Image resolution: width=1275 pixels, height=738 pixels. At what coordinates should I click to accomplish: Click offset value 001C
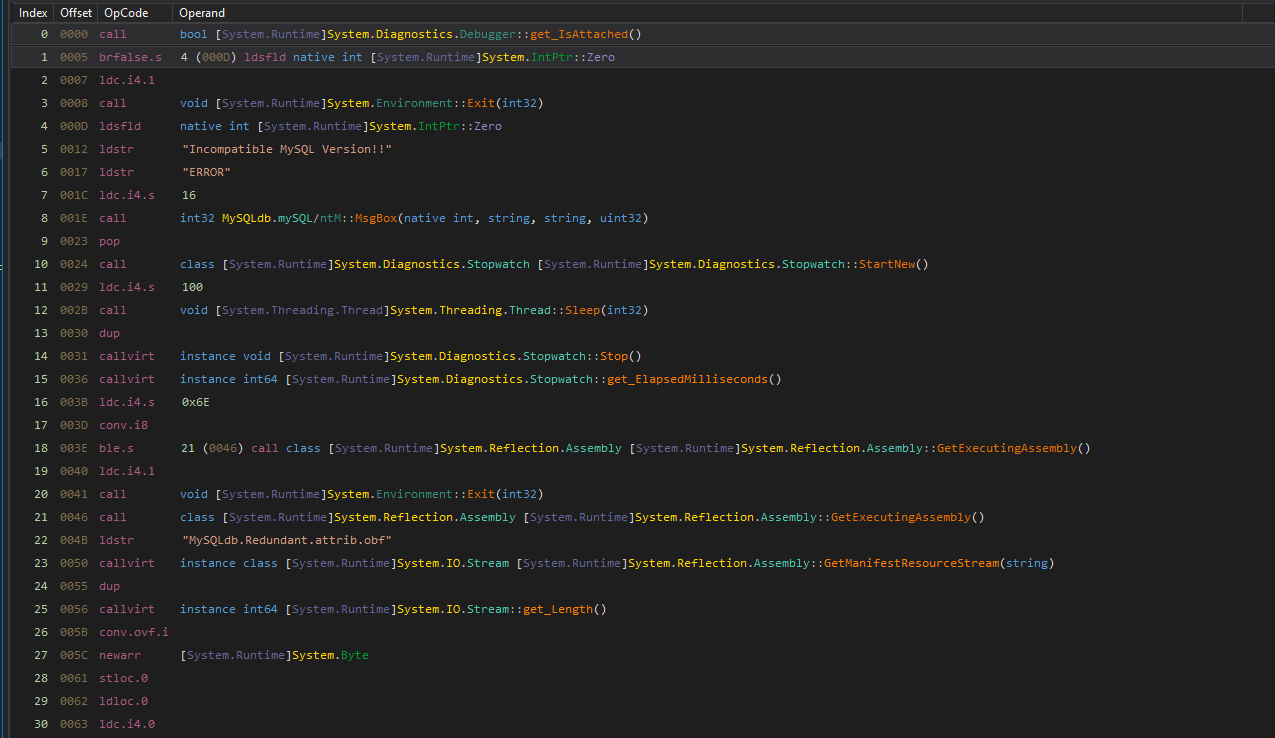(x=74, y=195)
